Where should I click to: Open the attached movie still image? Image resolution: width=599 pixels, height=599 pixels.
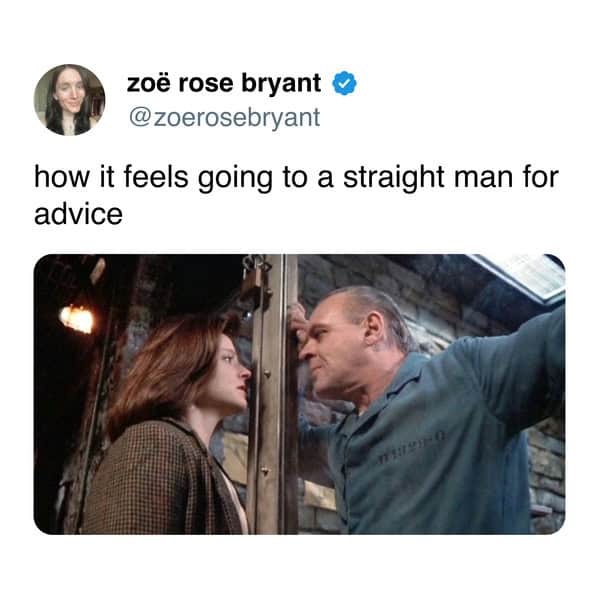coord(299,394)
